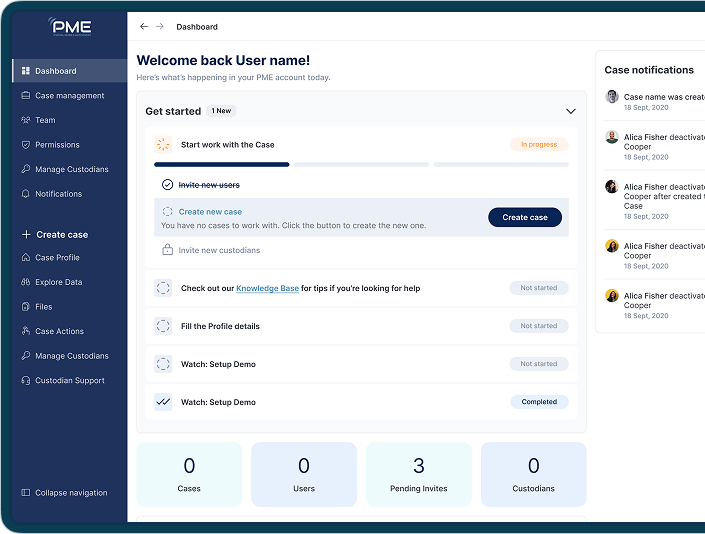This screenshot has height=534, width=705.
Task: Click the back arrow in header
Action: [144, 27]
